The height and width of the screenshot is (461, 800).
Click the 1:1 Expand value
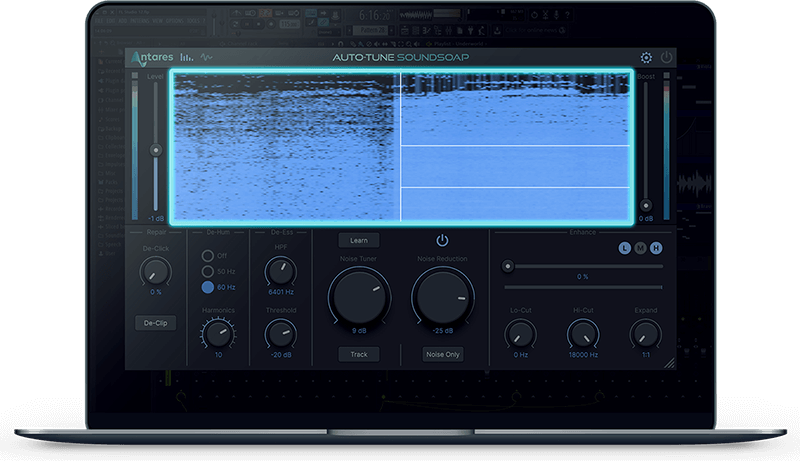pyautogui.click(x=646, y=355)
